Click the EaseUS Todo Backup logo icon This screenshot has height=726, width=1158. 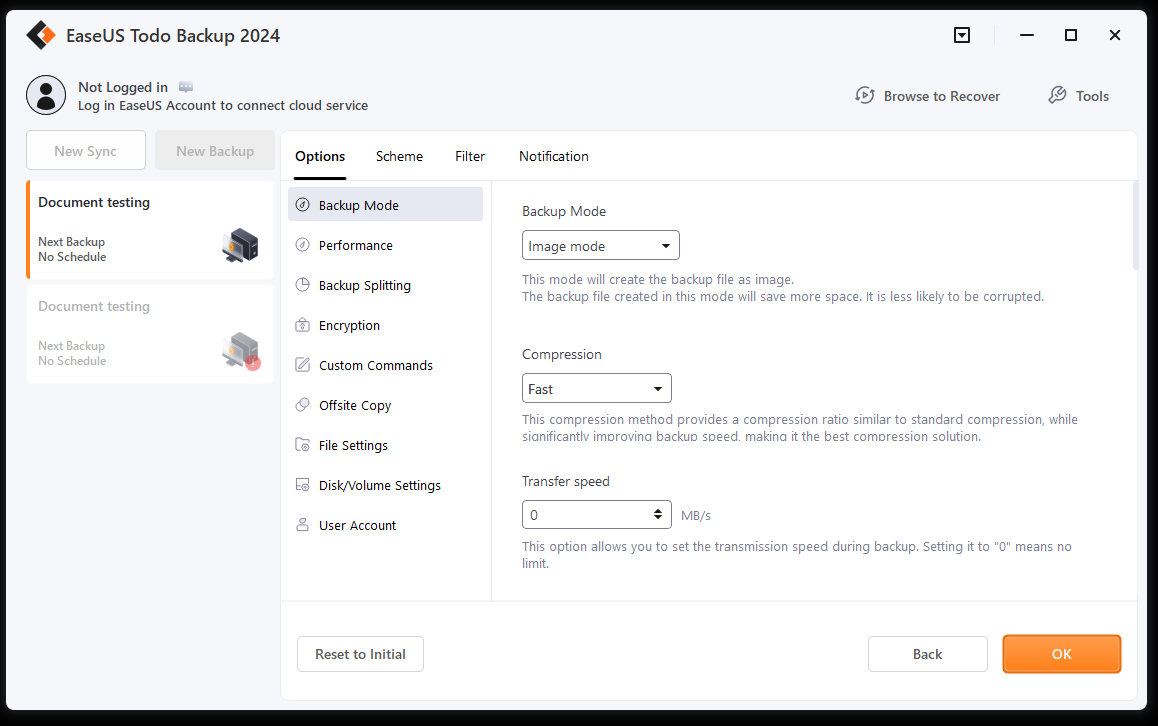(41, 35)
